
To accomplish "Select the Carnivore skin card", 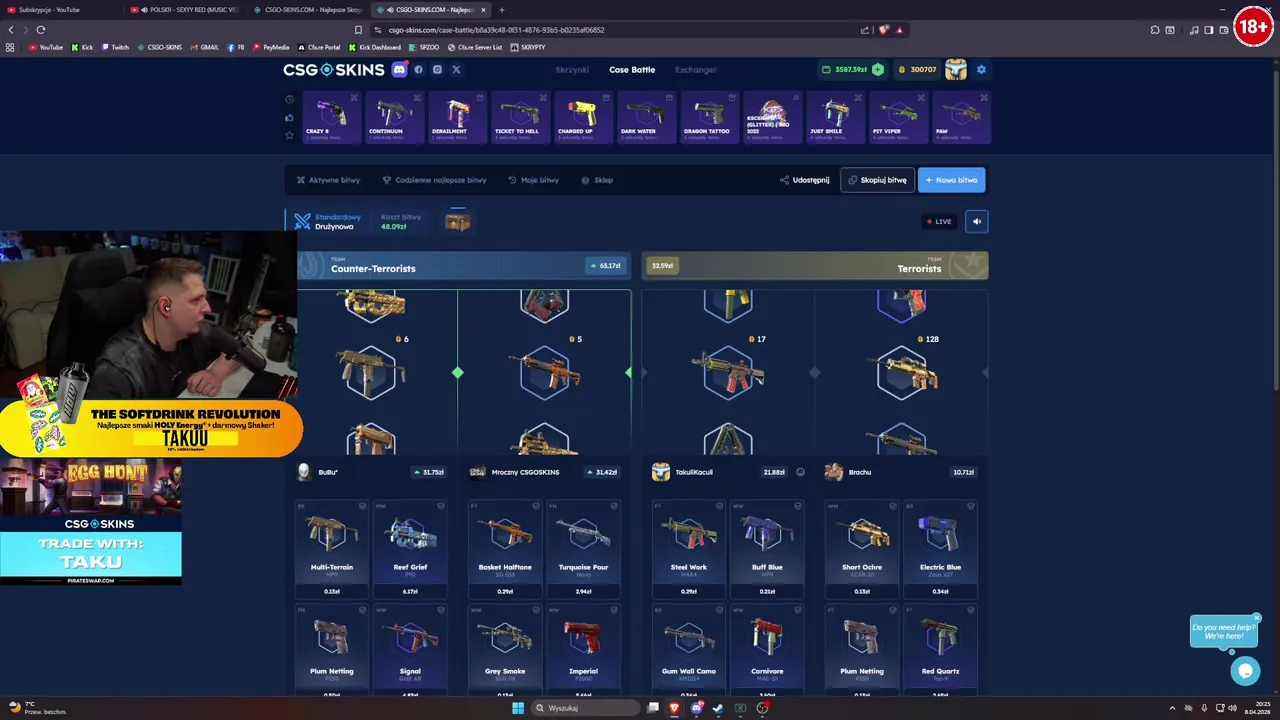I will pos(767,651).
